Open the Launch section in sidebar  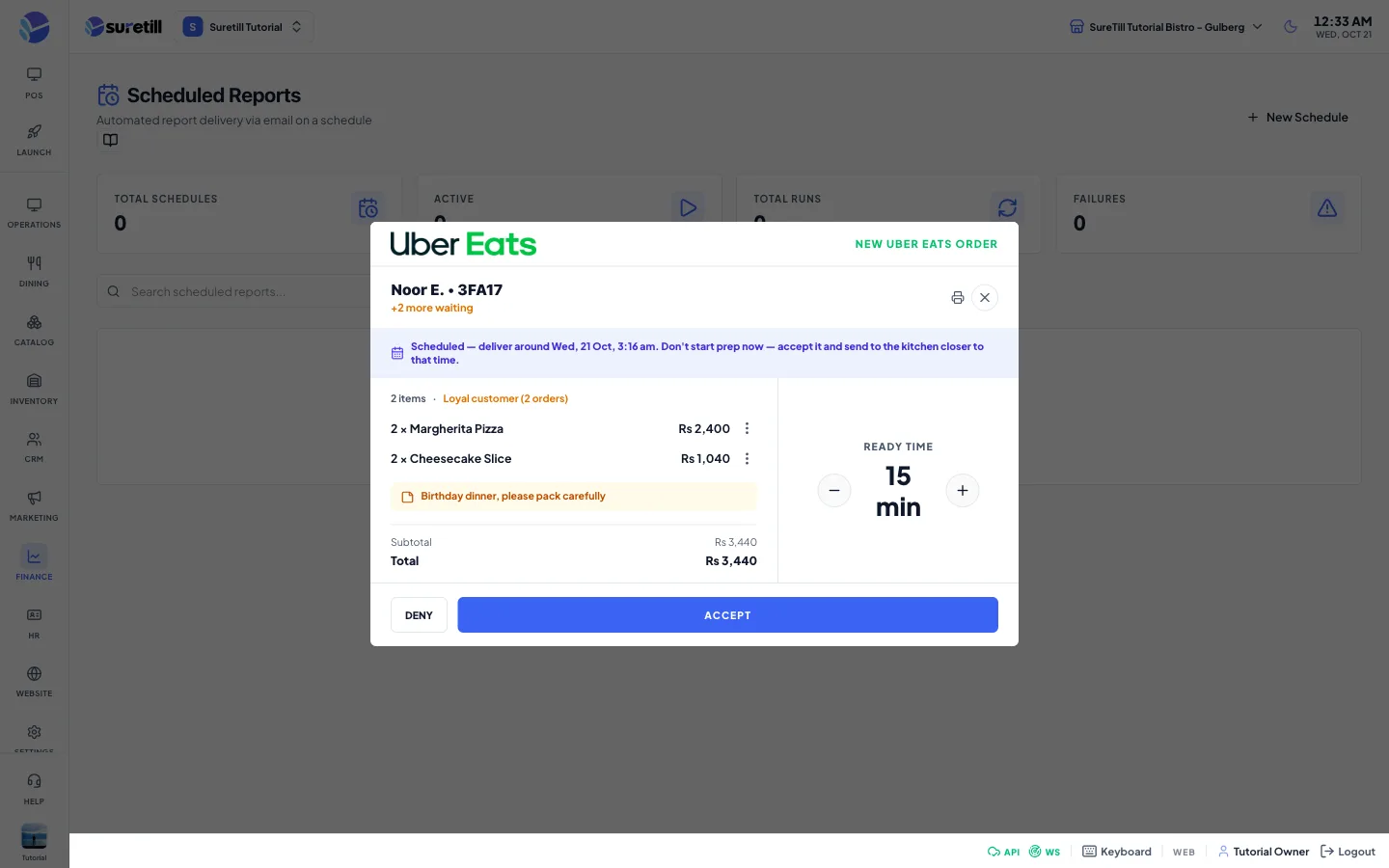[34, 141]
